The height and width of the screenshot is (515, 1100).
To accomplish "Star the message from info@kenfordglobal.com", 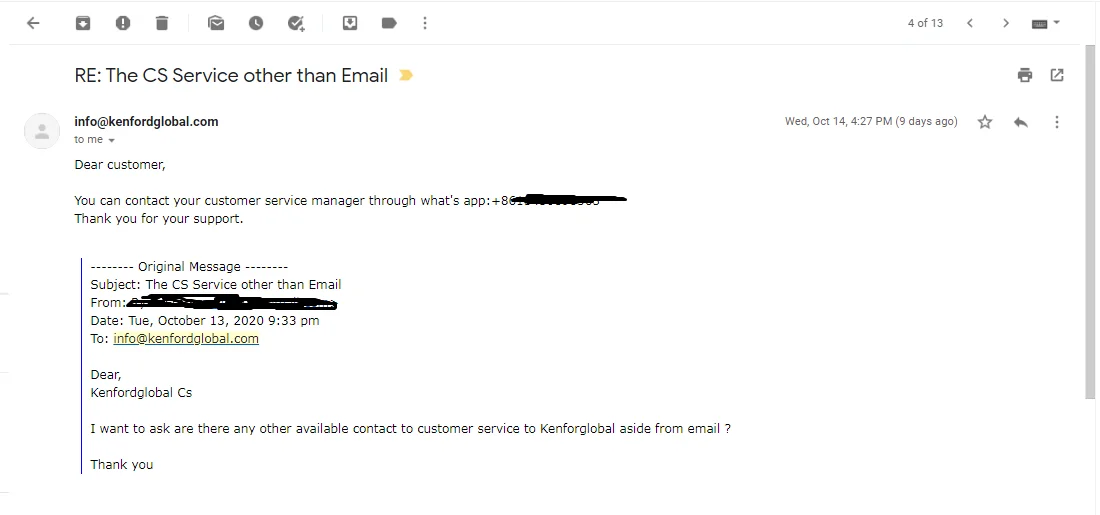I will pyautogui.click(x=985, y=122).
